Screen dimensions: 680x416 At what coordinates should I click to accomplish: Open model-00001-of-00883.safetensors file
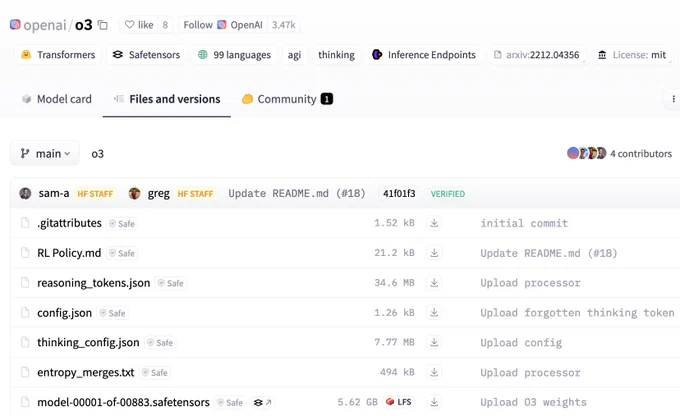[123, 403]
